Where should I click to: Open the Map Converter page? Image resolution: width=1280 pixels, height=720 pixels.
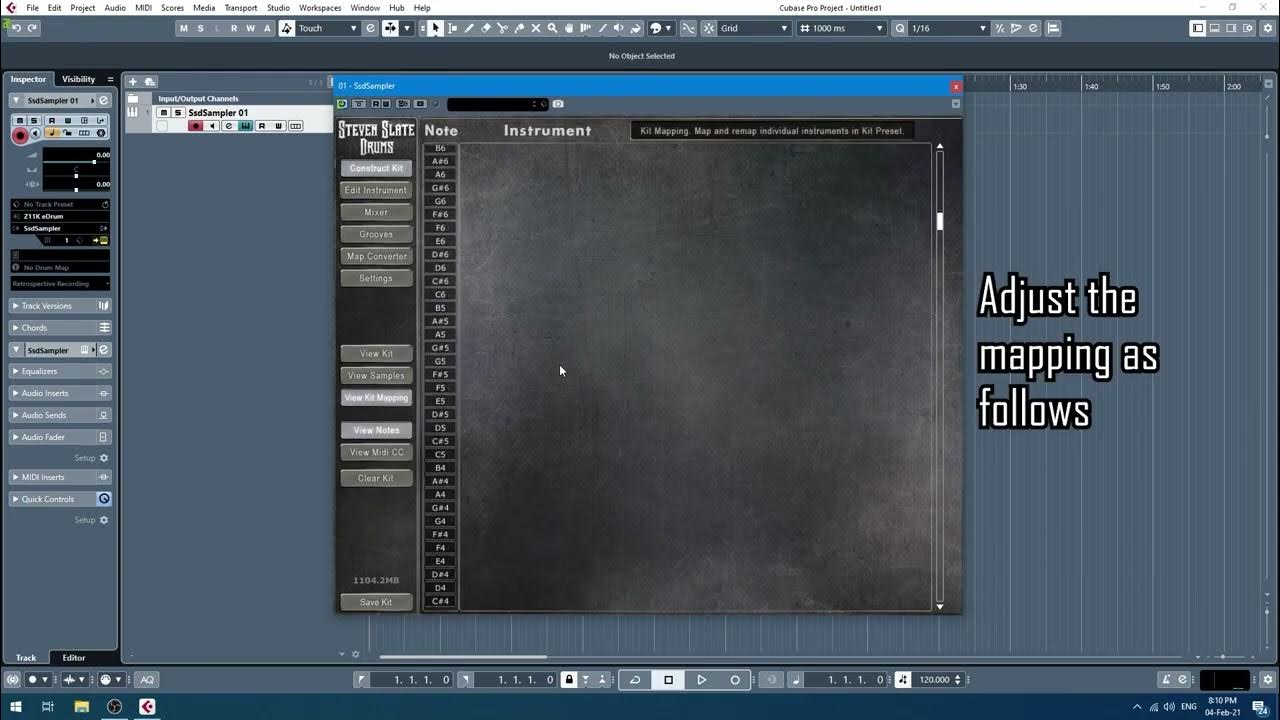(376, 256)
